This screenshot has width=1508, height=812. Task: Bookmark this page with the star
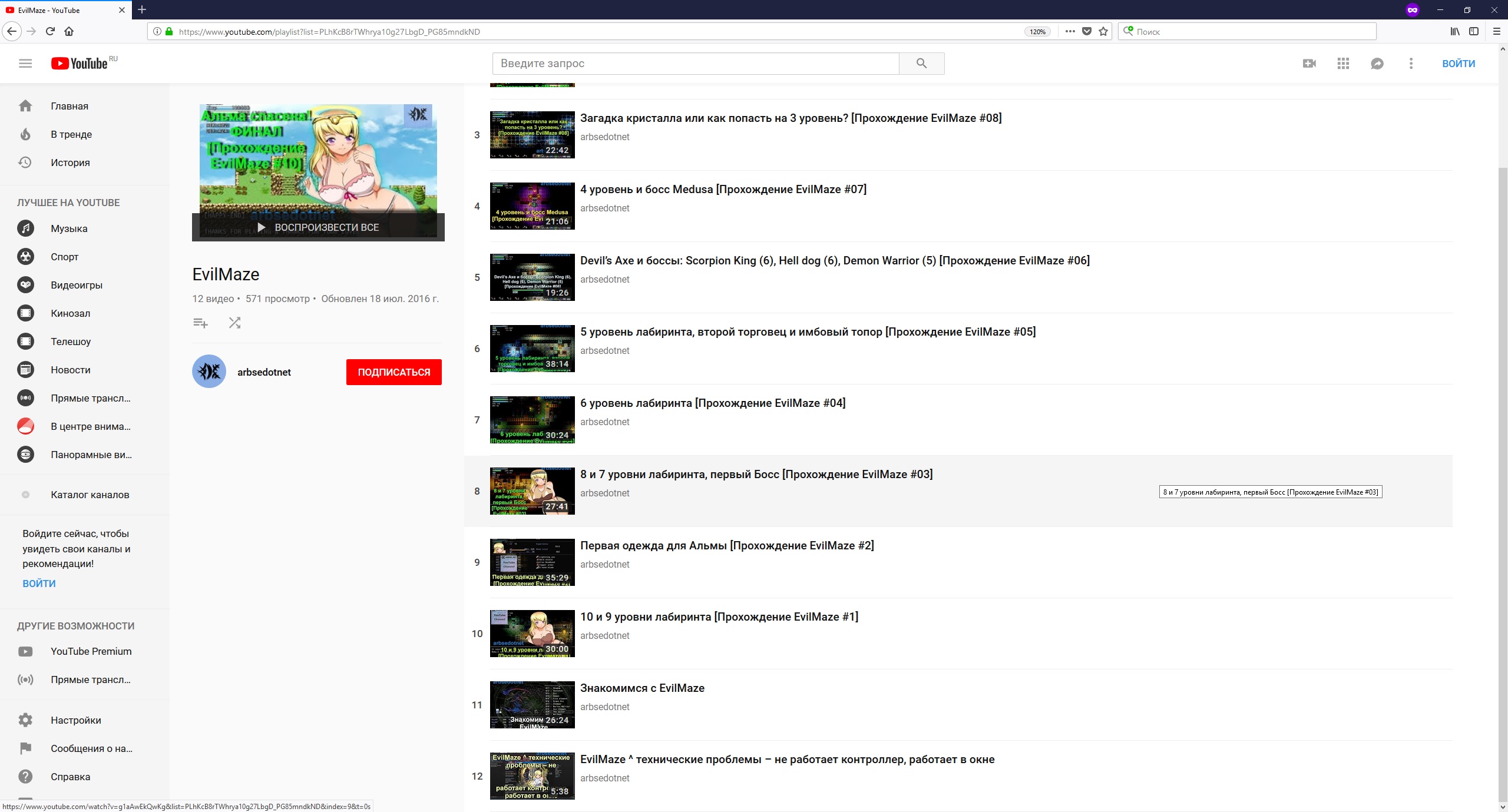pyautogui.click(x=1103, y=32)
